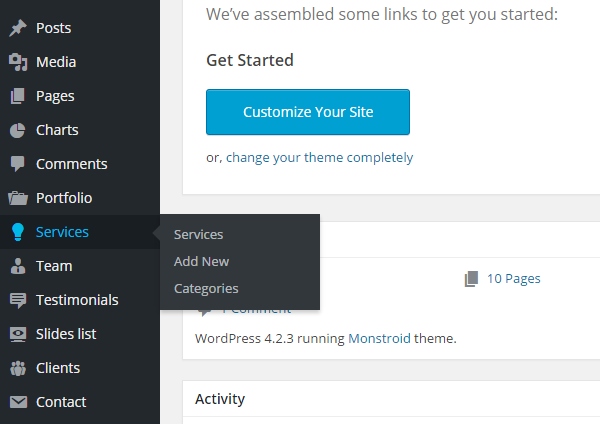Click the Services lightbulb icon
Viewport: 600px width, 424px height.
coord(18,232)
